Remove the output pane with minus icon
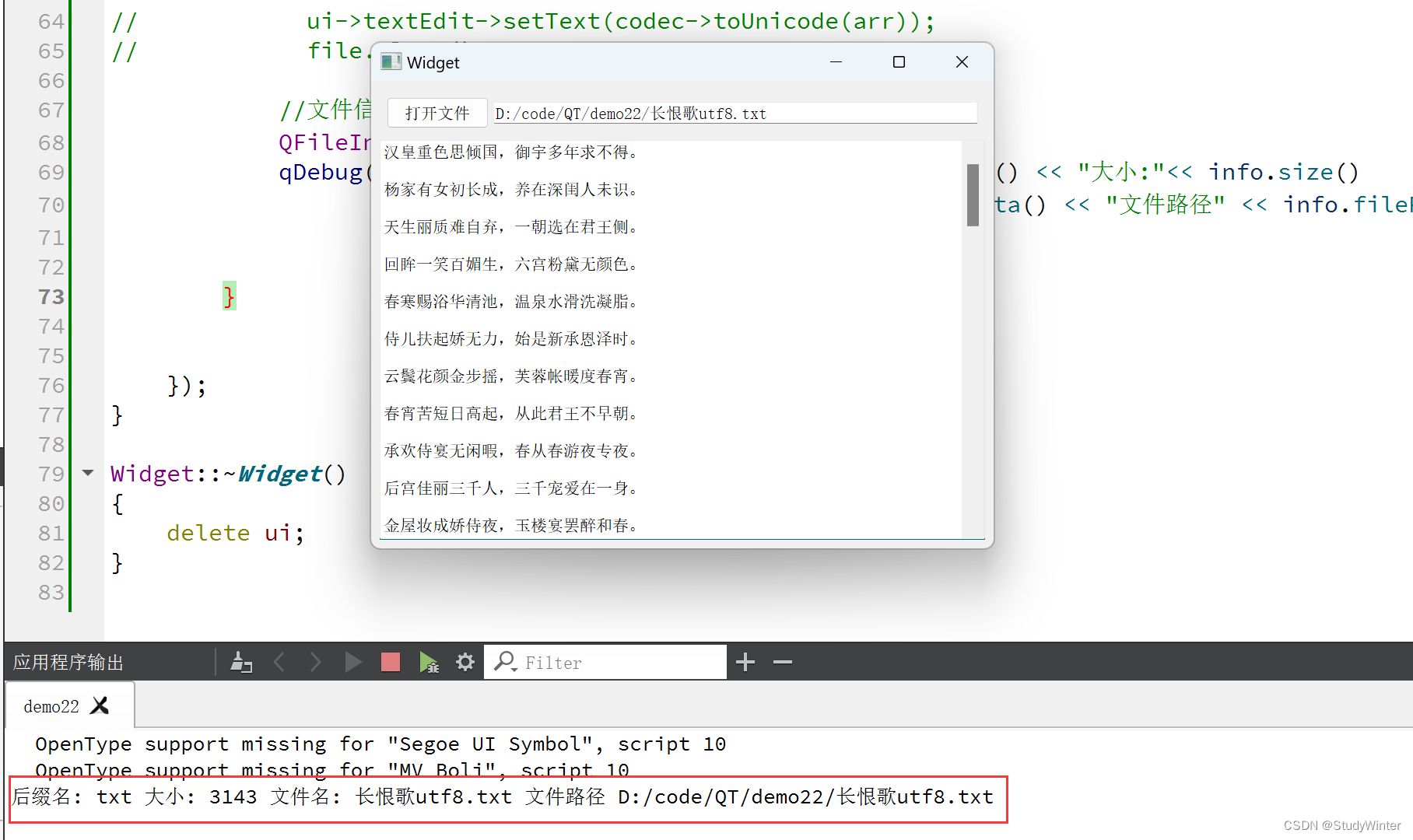The height and width of the screenshot is (840, 1413). (x=782, y=662)
